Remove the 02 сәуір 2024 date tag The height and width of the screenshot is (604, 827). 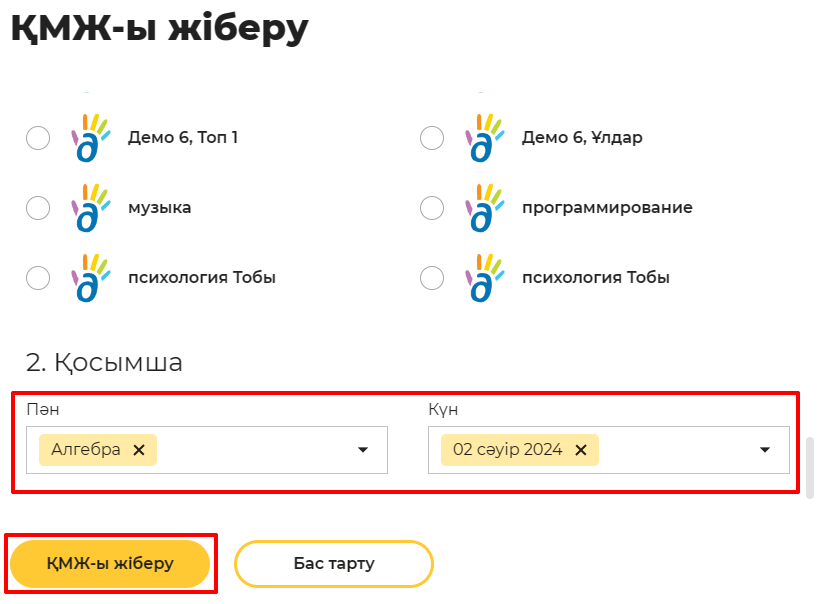[x=581, y=450]
